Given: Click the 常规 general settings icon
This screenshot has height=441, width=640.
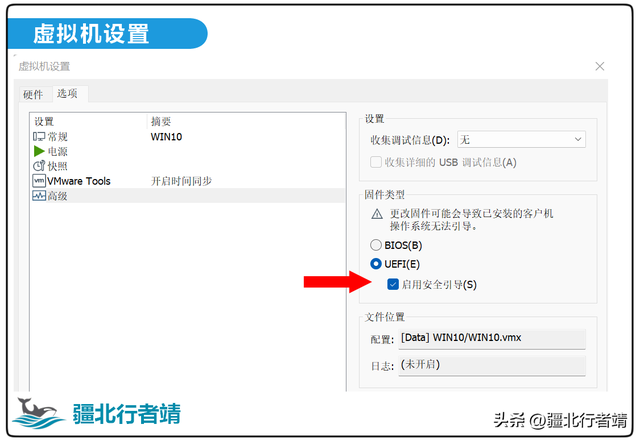Looking at the screenshot, I should (39, 136).
